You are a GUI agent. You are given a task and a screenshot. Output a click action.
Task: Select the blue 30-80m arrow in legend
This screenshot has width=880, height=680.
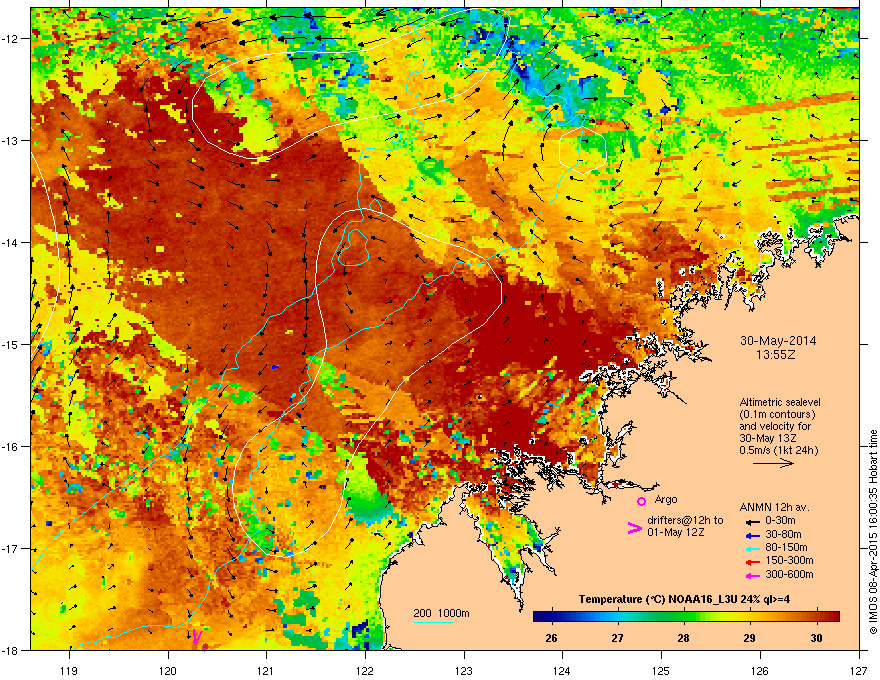tap(753, 535)
